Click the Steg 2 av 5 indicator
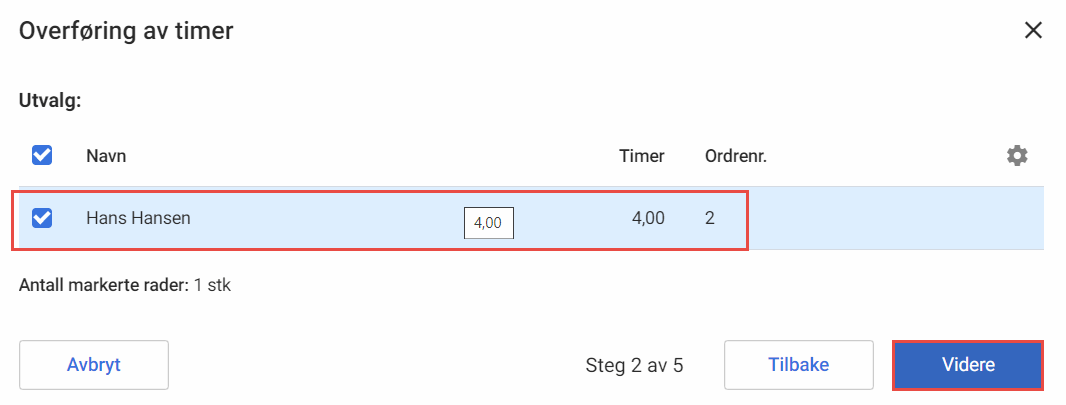This screenshot has width=1066, height=405. 634,366
